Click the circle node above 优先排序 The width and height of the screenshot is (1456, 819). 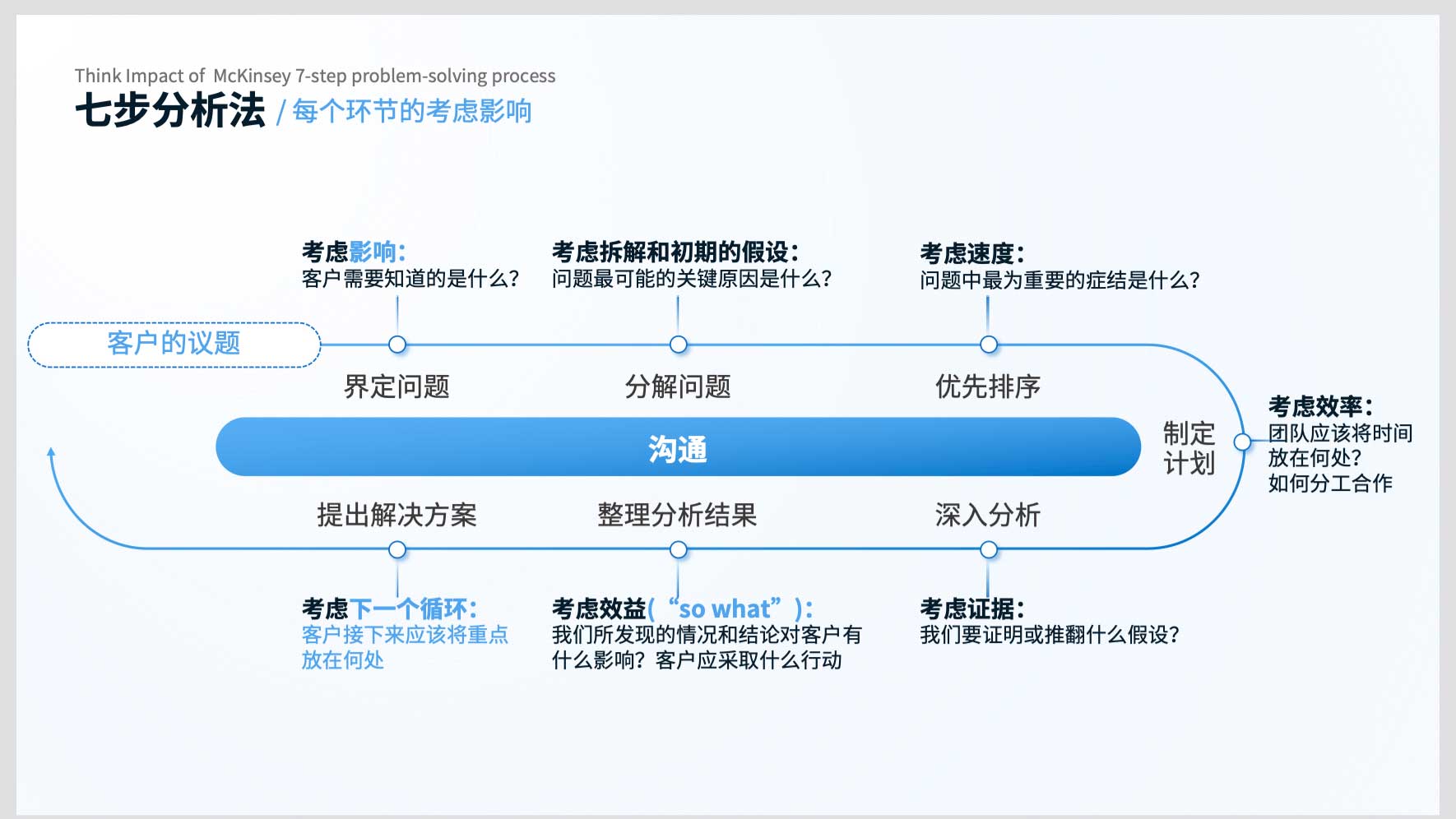(988, 345)
